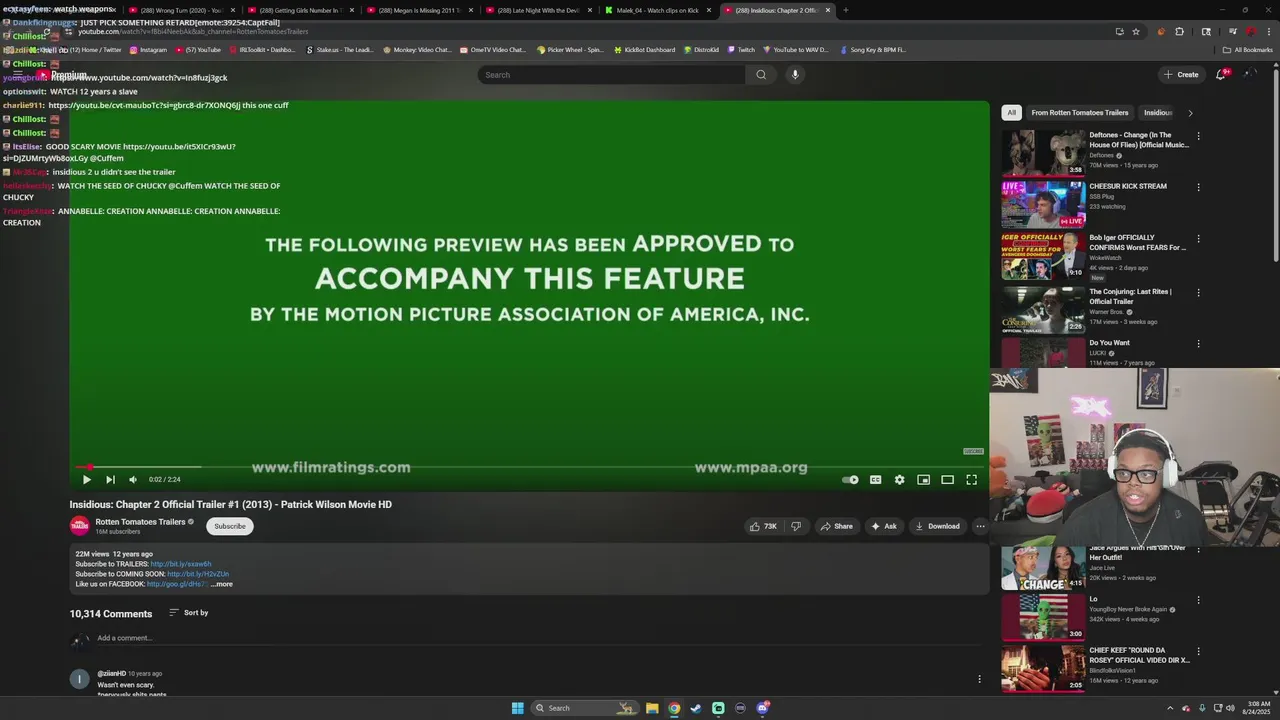Open Windows Start menu

click(518, 708)
